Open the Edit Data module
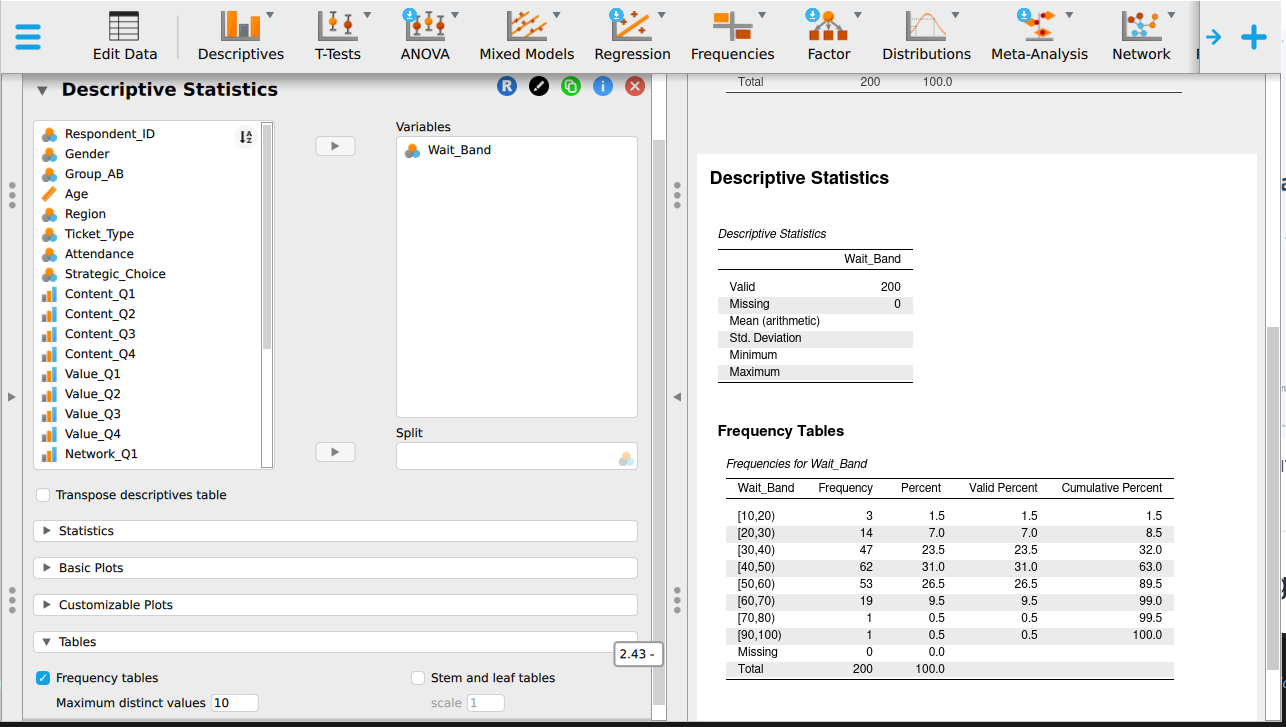This screenshot has height=727, width=1286. [x=125, y=36]
